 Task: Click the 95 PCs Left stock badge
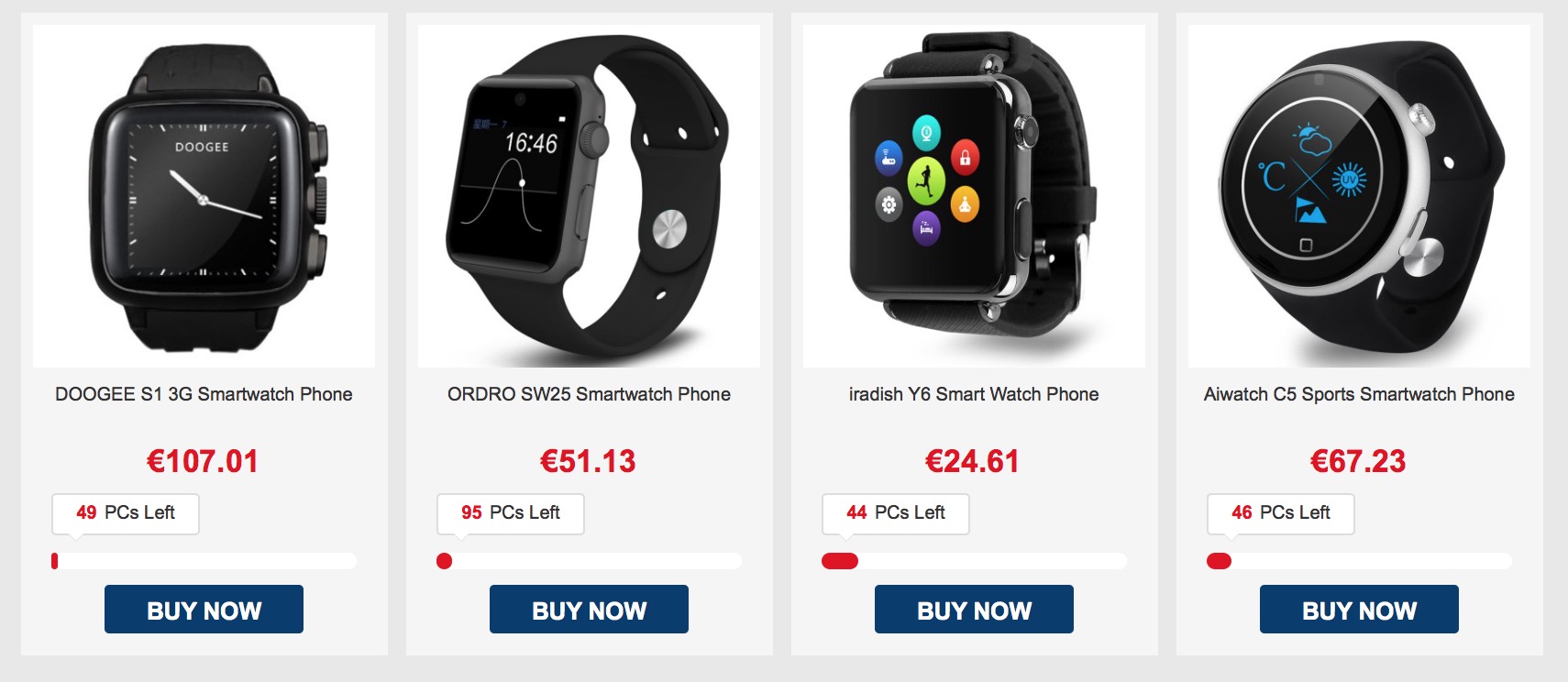(511, 513)
